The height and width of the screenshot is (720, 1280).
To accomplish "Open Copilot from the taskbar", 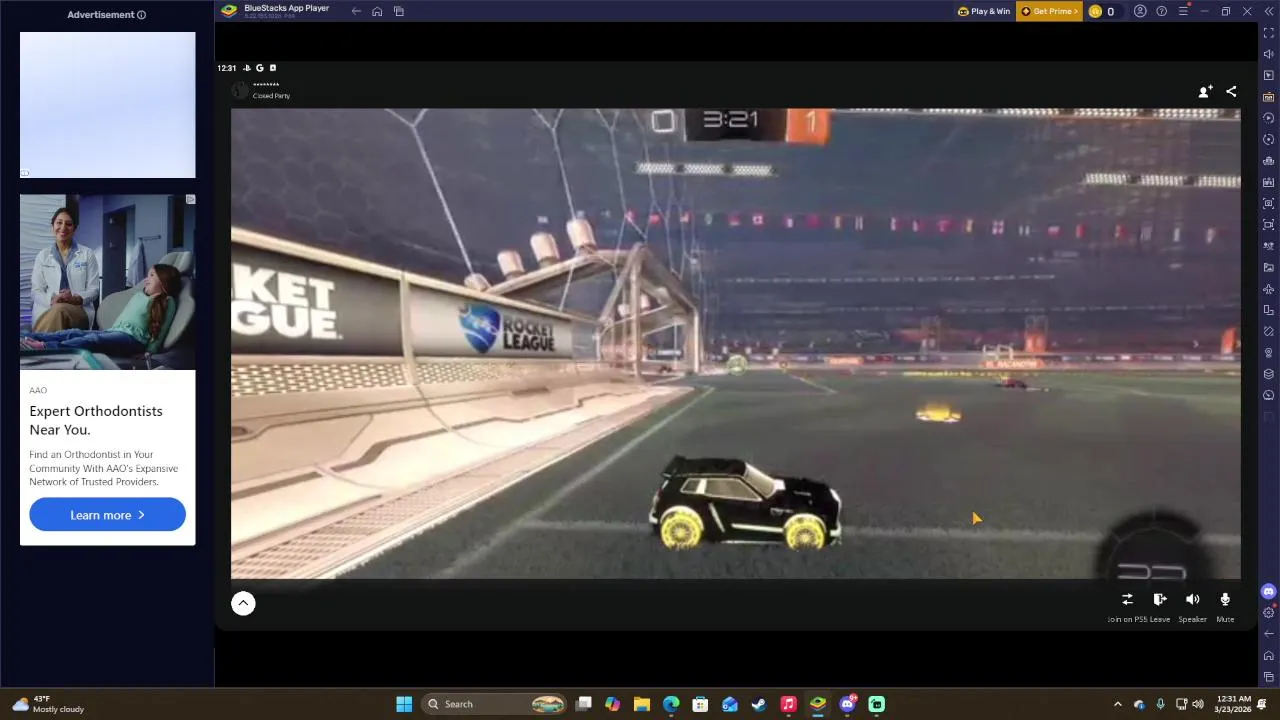I will click(x=613, y=704).
